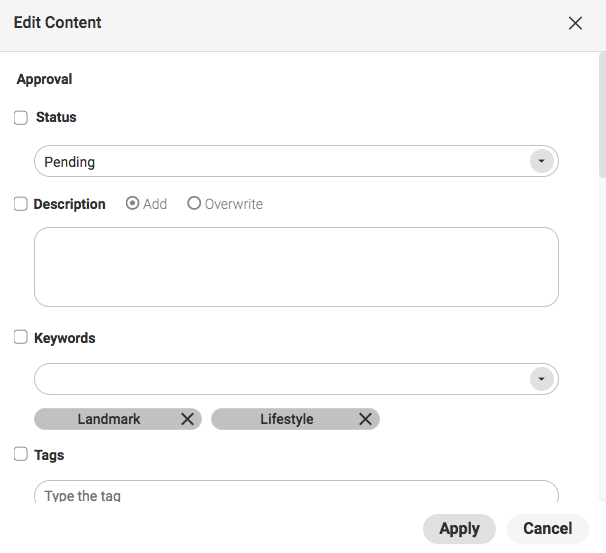Click the 'Type the tag' input
Viewport: 606px width, 553px height.
pos(296,494)
